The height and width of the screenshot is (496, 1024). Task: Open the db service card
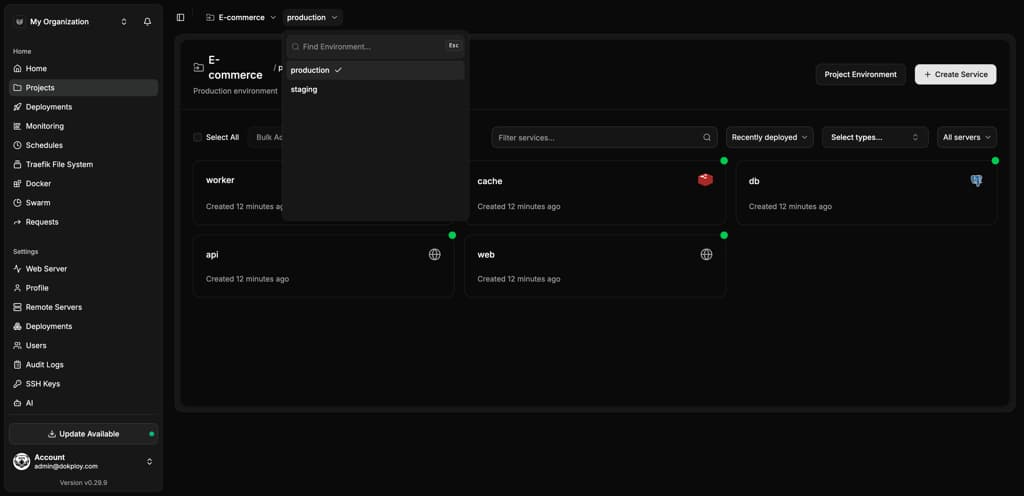tap(867, 193)
